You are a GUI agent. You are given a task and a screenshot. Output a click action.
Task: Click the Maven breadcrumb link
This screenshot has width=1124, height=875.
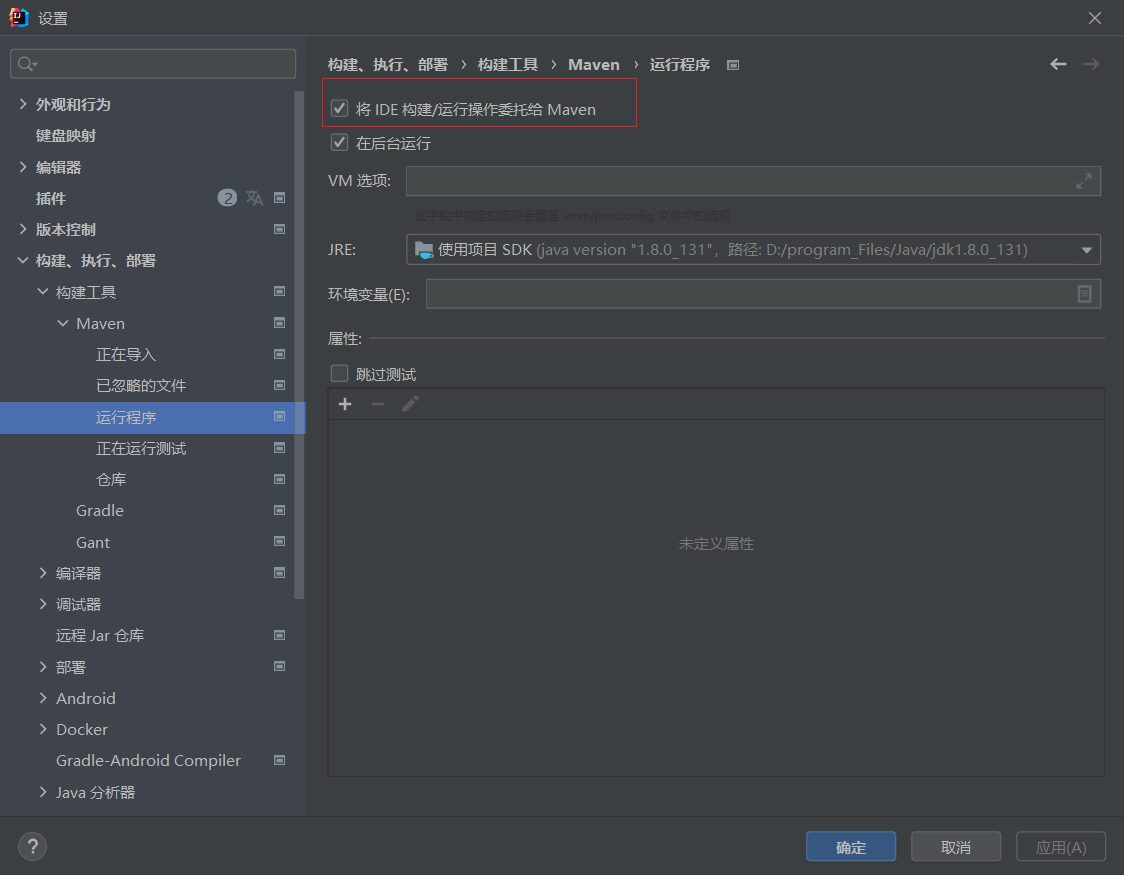click(x=594, y=64)
